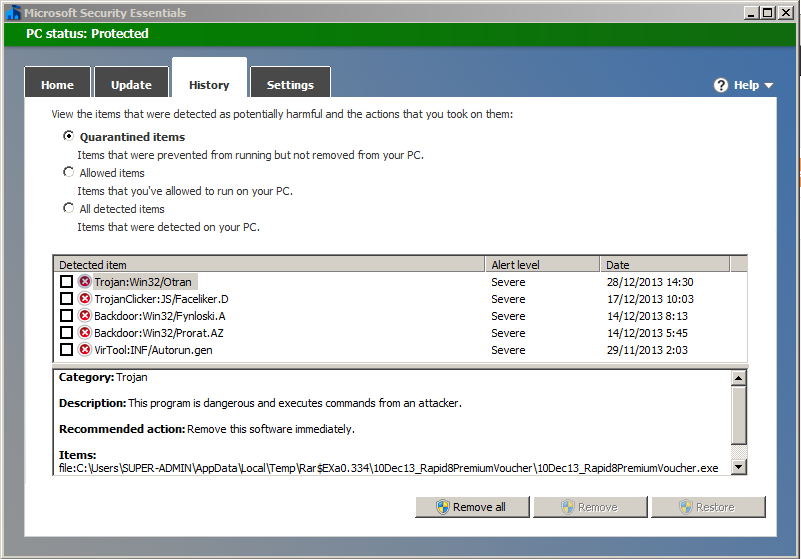Screen dimensions: 801x559
Task: Click the Microsoft Security Essentials title bar icon
Action: [13, 12]
